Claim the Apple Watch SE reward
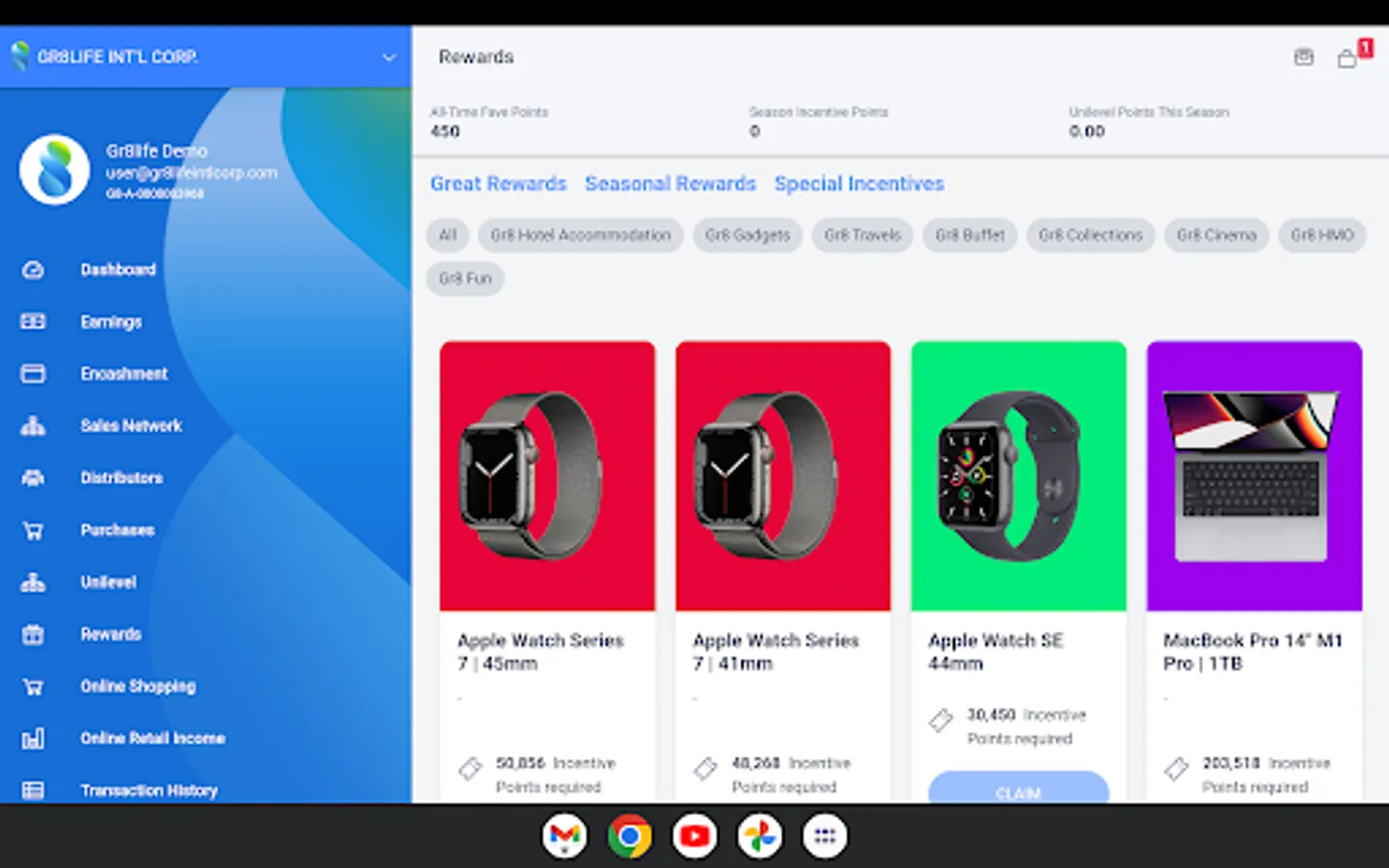Screen dimensions: 1389x868 point(1019,787)
